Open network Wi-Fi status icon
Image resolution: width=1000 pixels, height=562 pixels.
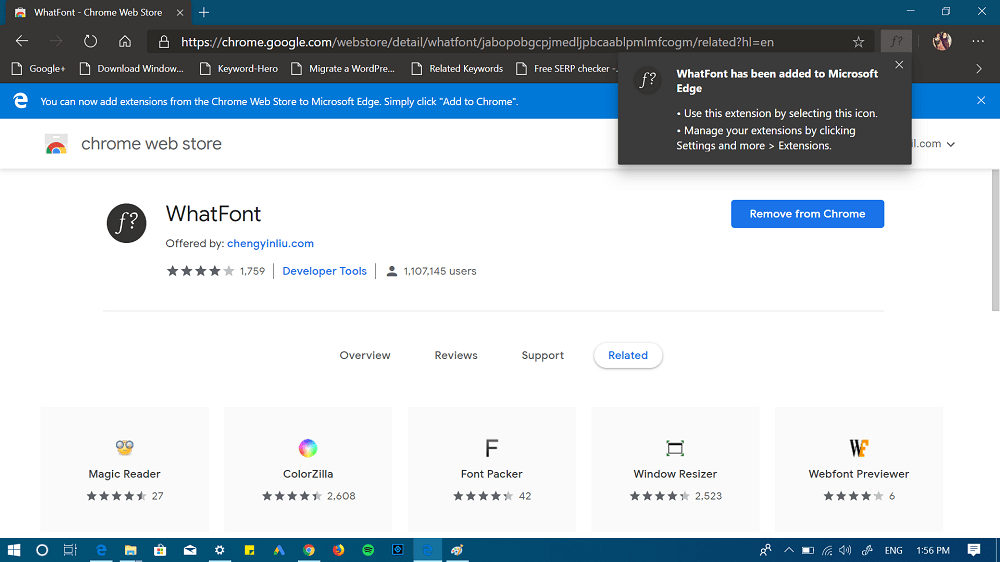click(x=827, y=550)
